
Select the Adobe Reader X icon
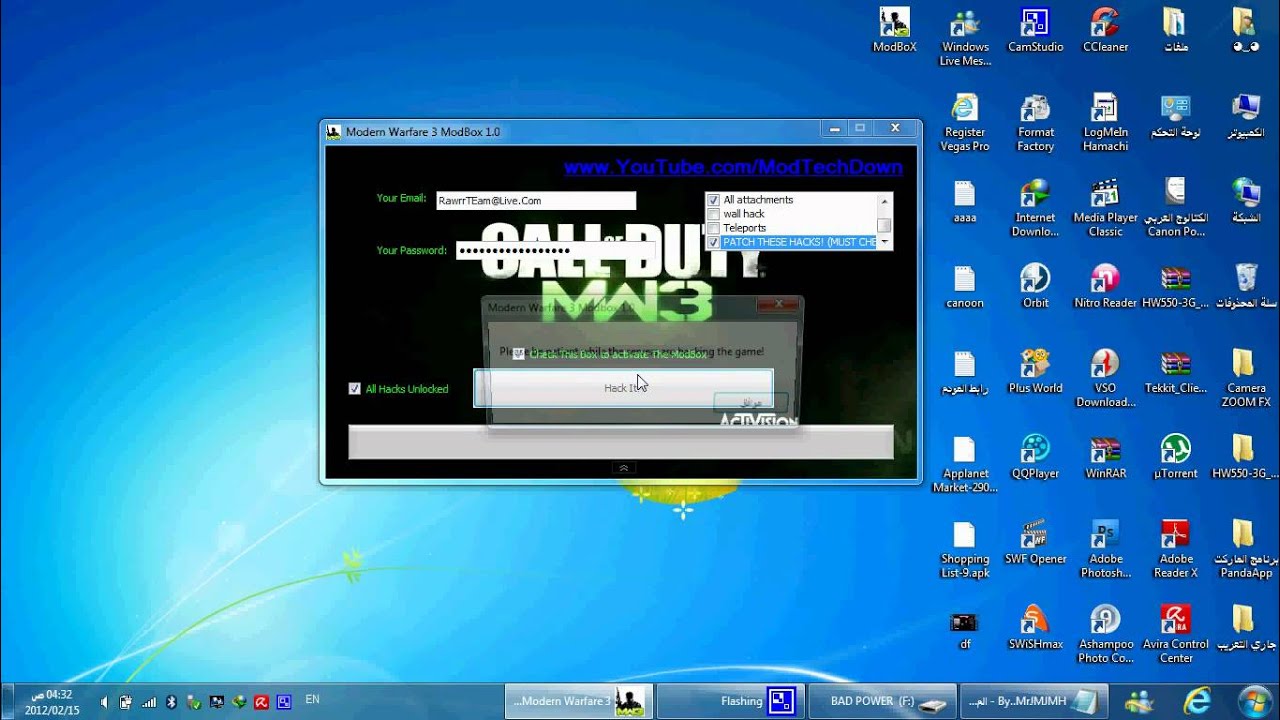pyautogui.click(x=1175, y=550)
